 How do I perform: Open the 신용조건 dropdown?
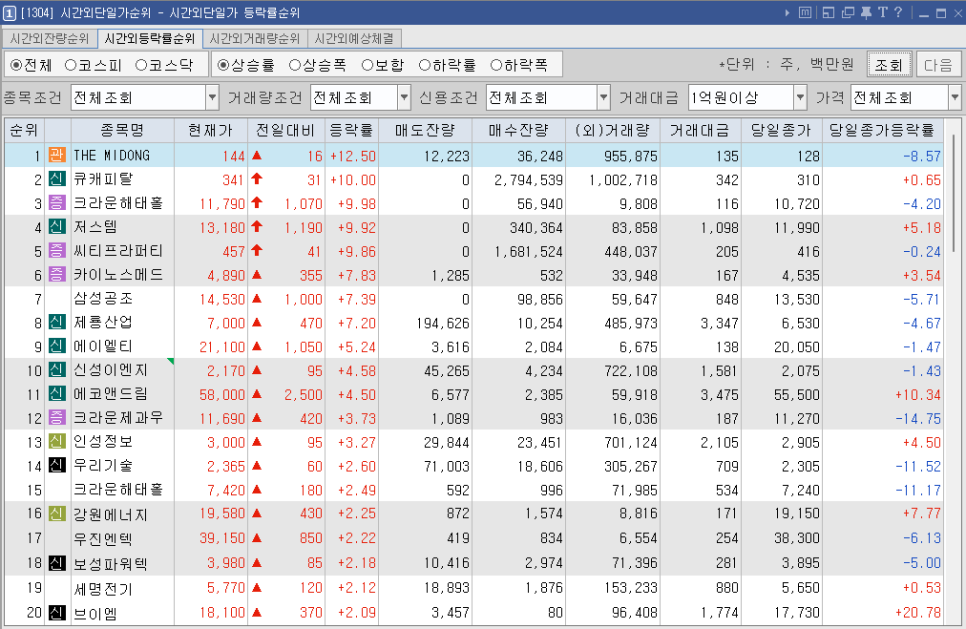click(604, 97)
